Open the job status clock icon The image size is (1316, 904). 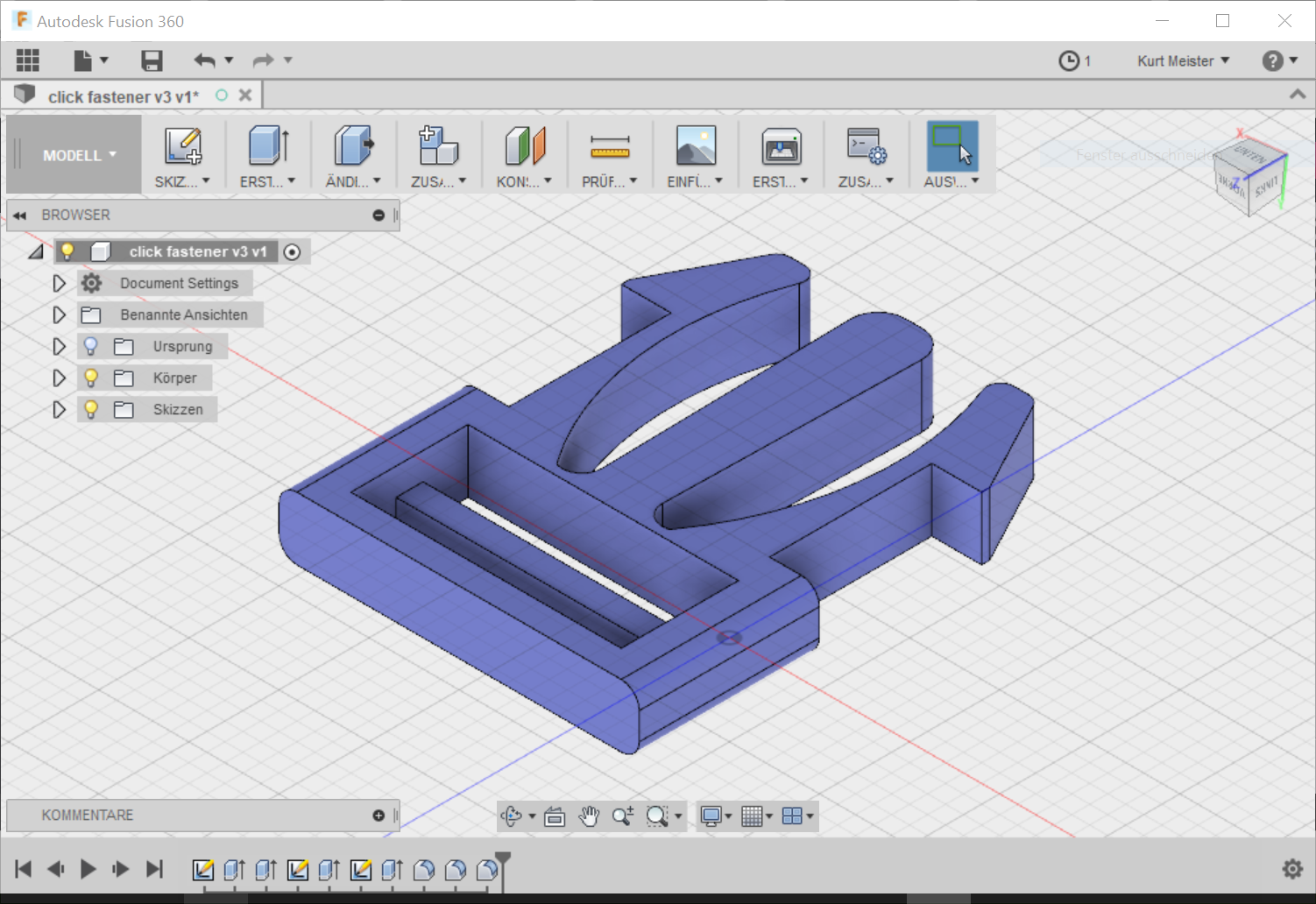click(x=1069, y=60)
